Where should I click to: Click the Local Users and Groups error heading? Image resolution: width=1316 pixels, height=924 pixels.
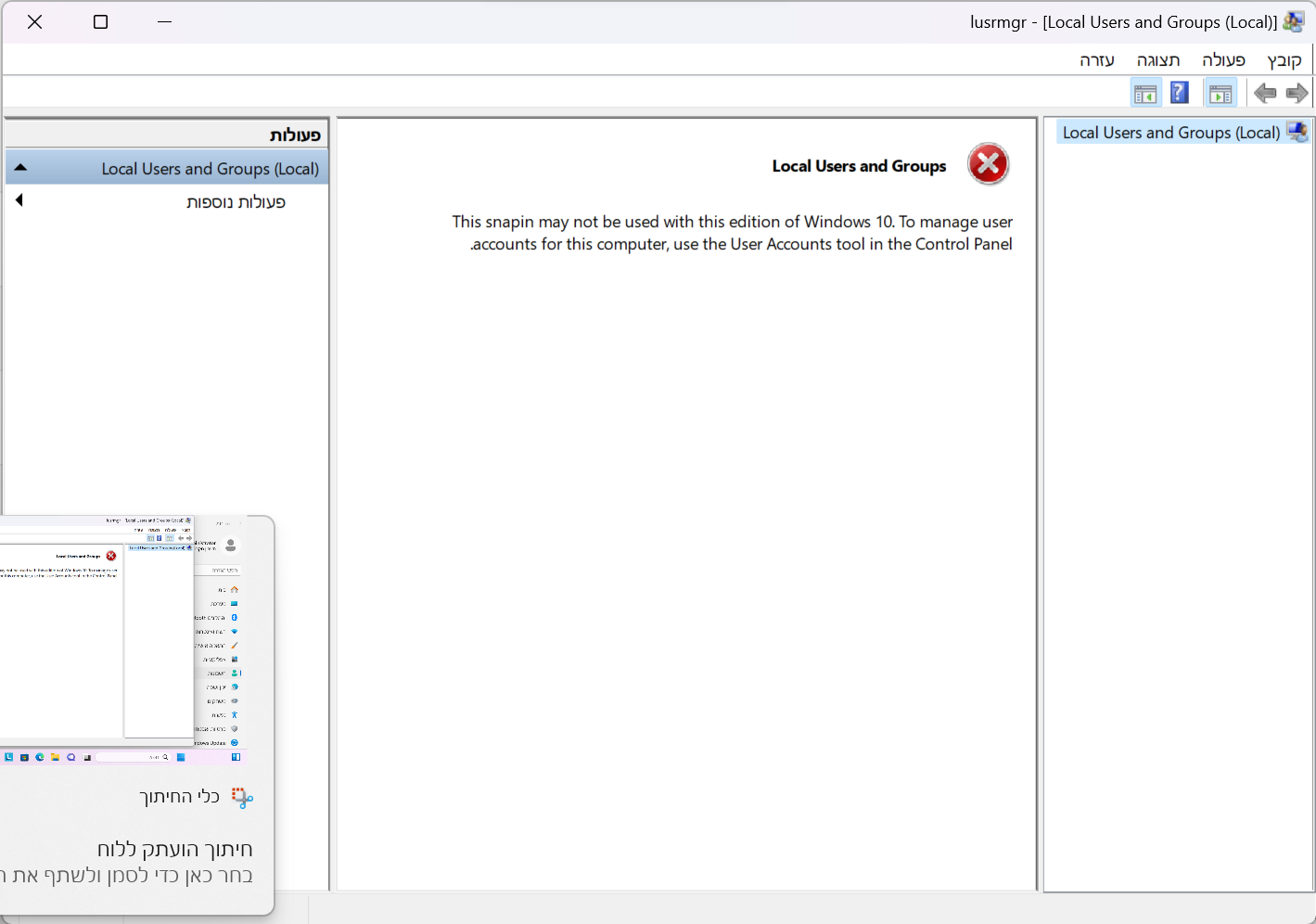pyautogui.click(x=859, y=166)
